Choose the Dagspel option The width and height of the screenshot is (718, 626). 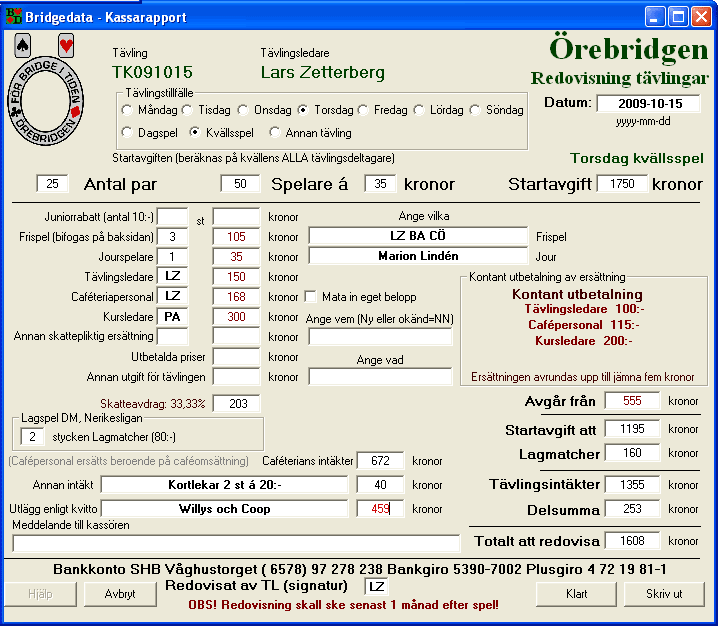[127, 132]
